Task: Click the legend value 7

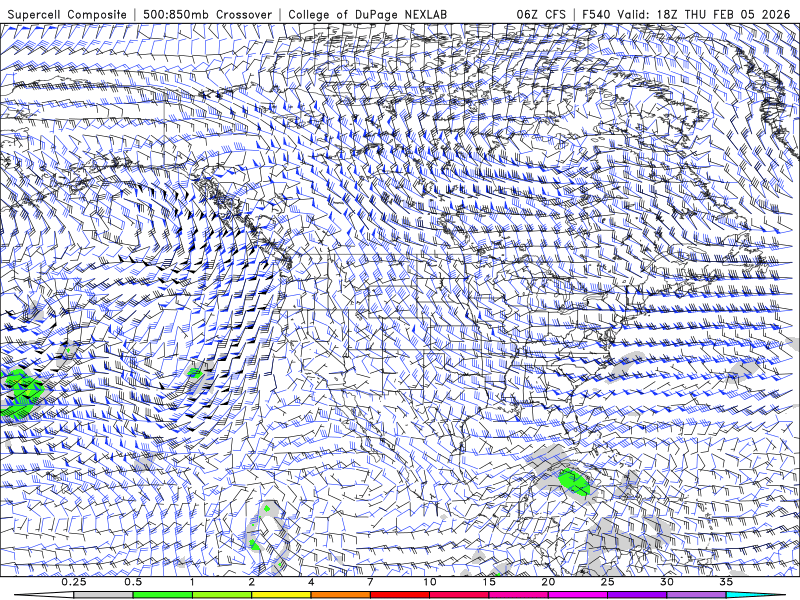Action: click(x=370, y=582)
